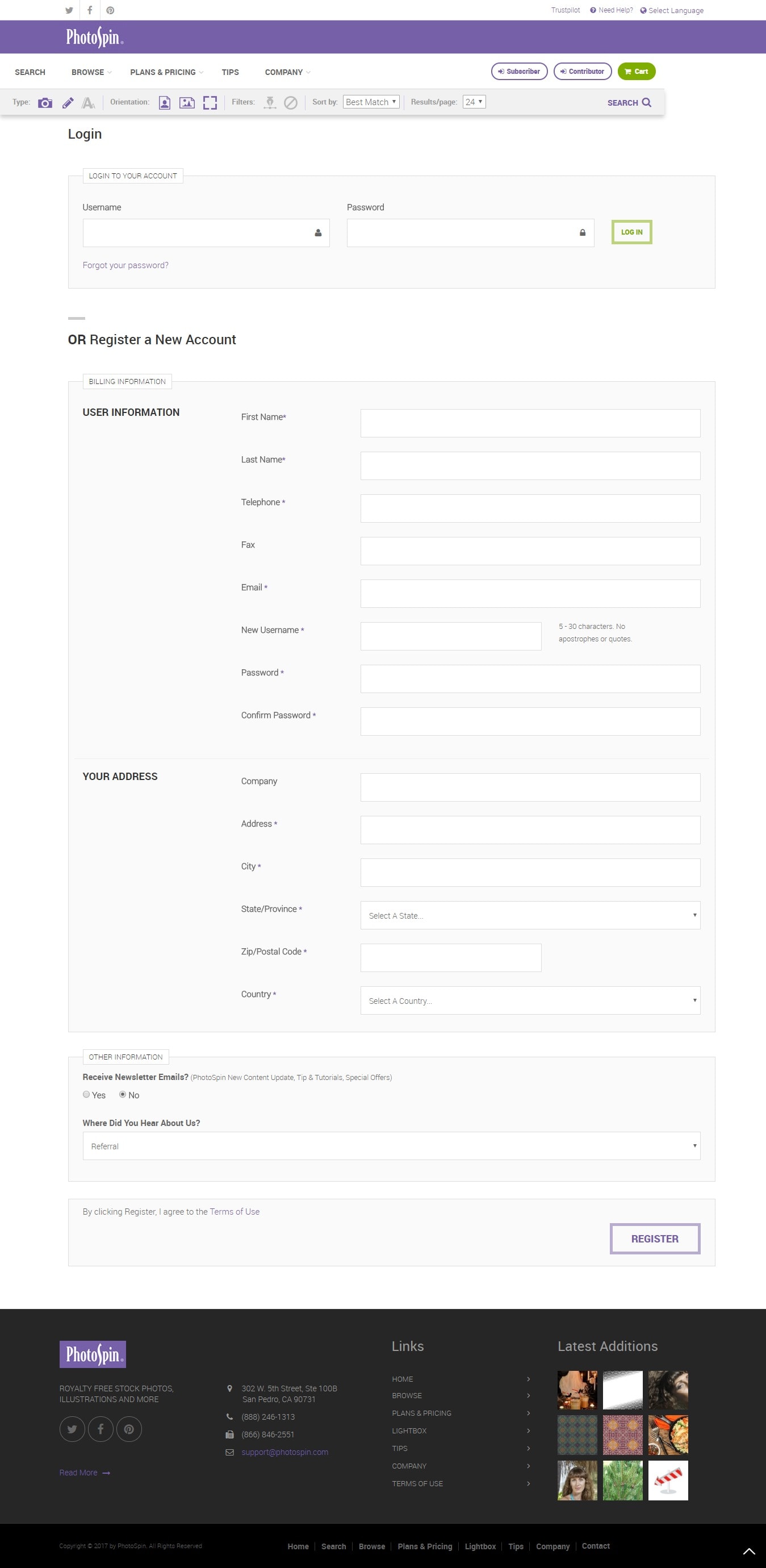
Task: Select the Fonts type letter icon
Action: [88, 103]
